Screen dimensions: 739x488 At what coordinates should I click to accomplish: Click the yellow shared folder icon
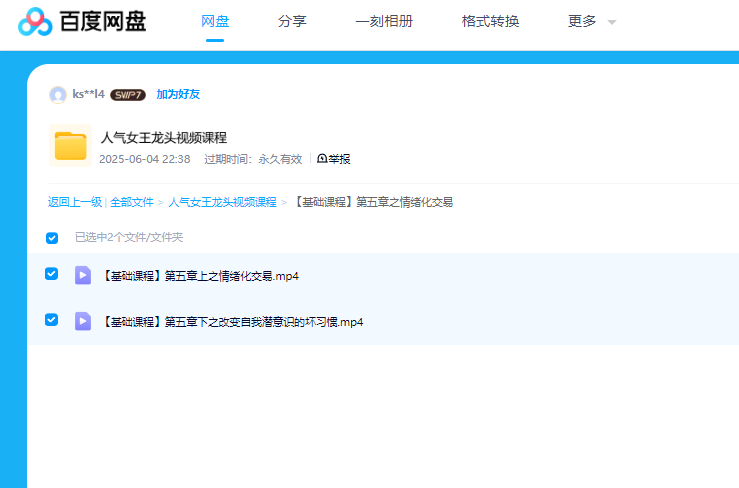70,146
